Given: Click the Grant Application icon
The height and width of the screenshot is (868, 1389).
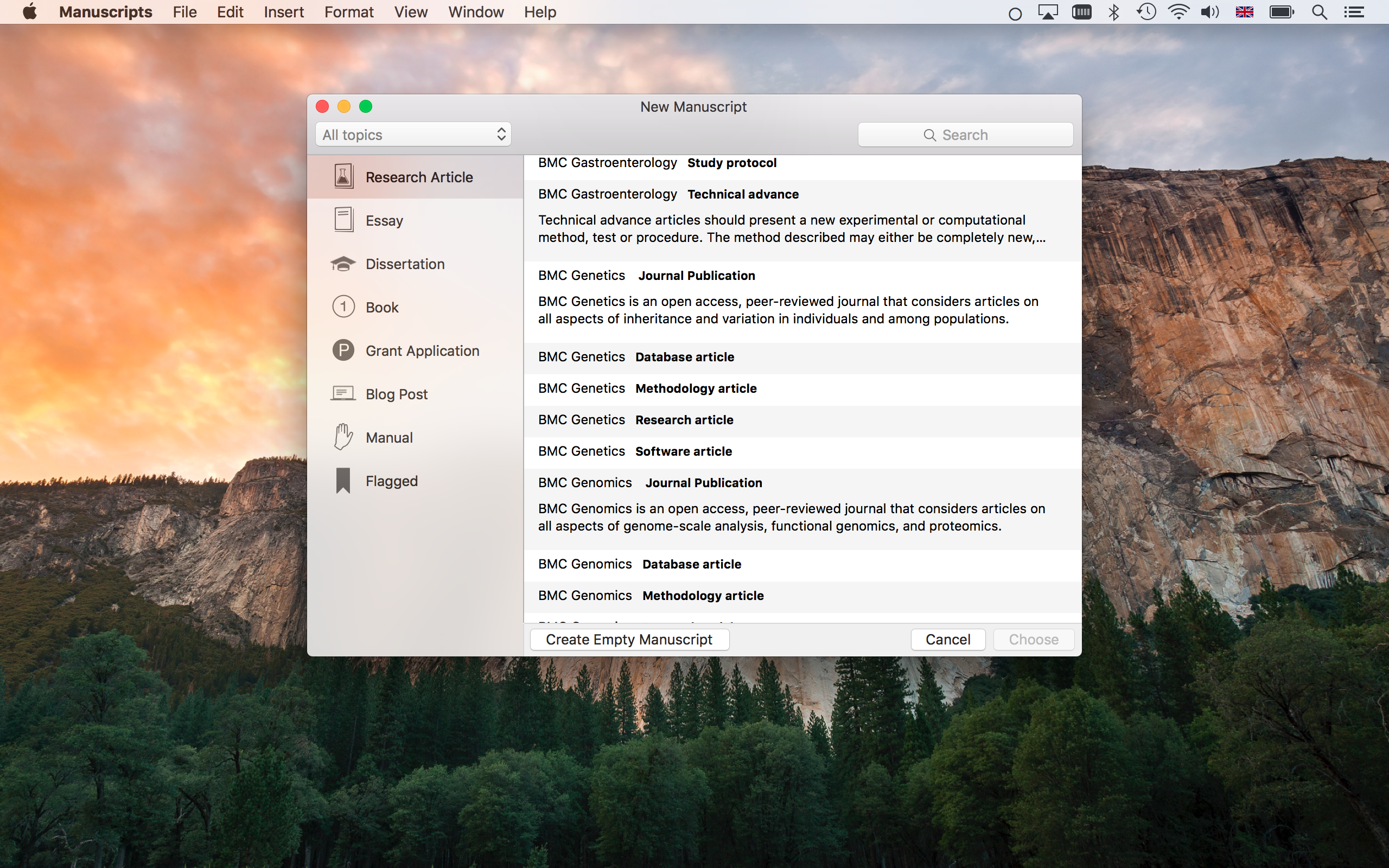Looking at the screenshot, I should coord(343,350).
